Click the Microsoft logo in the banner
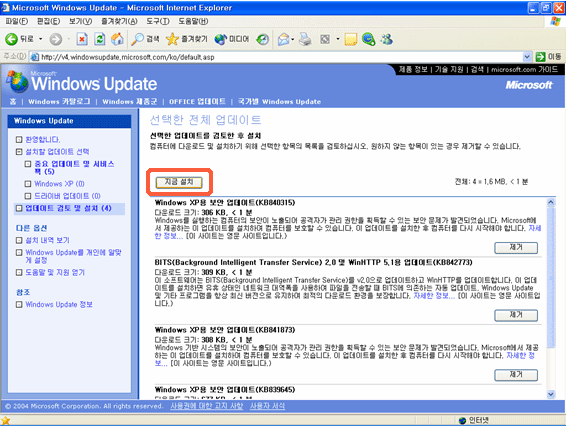566x427 pixels. (528, 85)
